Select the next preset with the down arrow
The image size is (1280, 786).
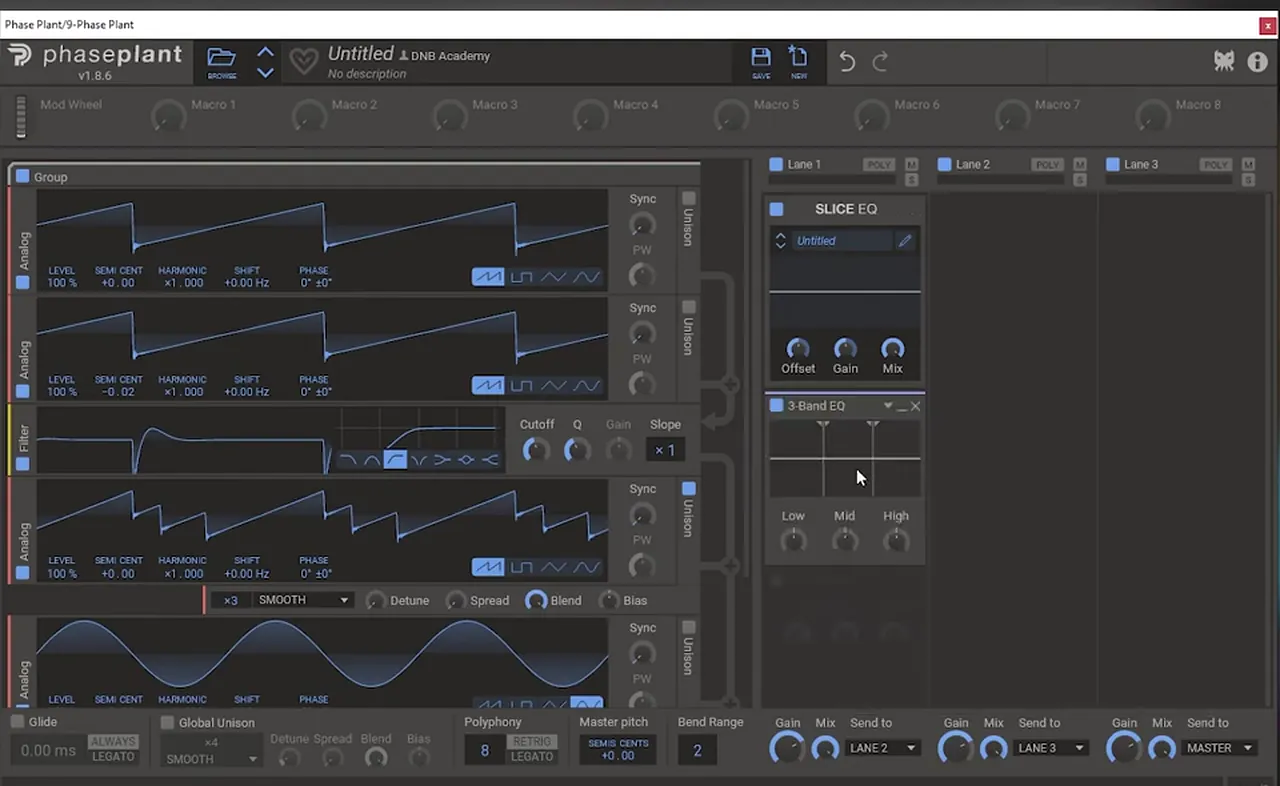coord(265,72)
